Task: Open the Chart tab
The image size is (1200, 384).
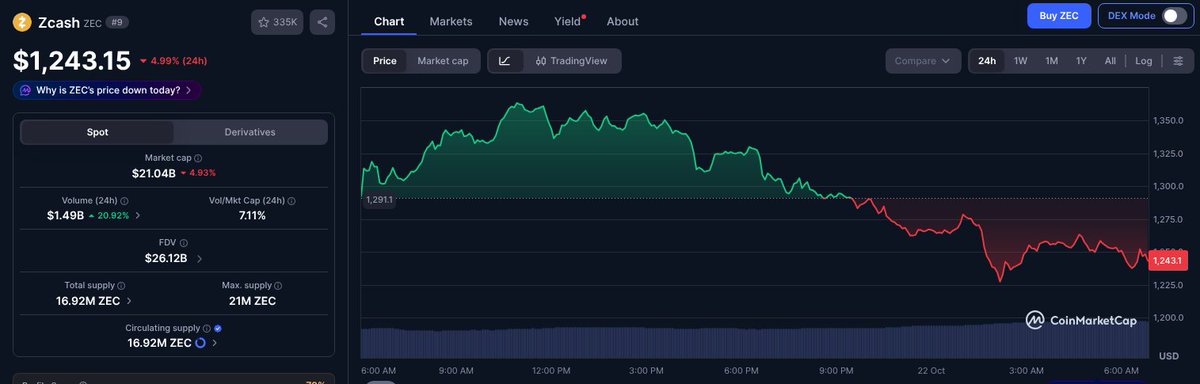Action: [x=389, y=21]
